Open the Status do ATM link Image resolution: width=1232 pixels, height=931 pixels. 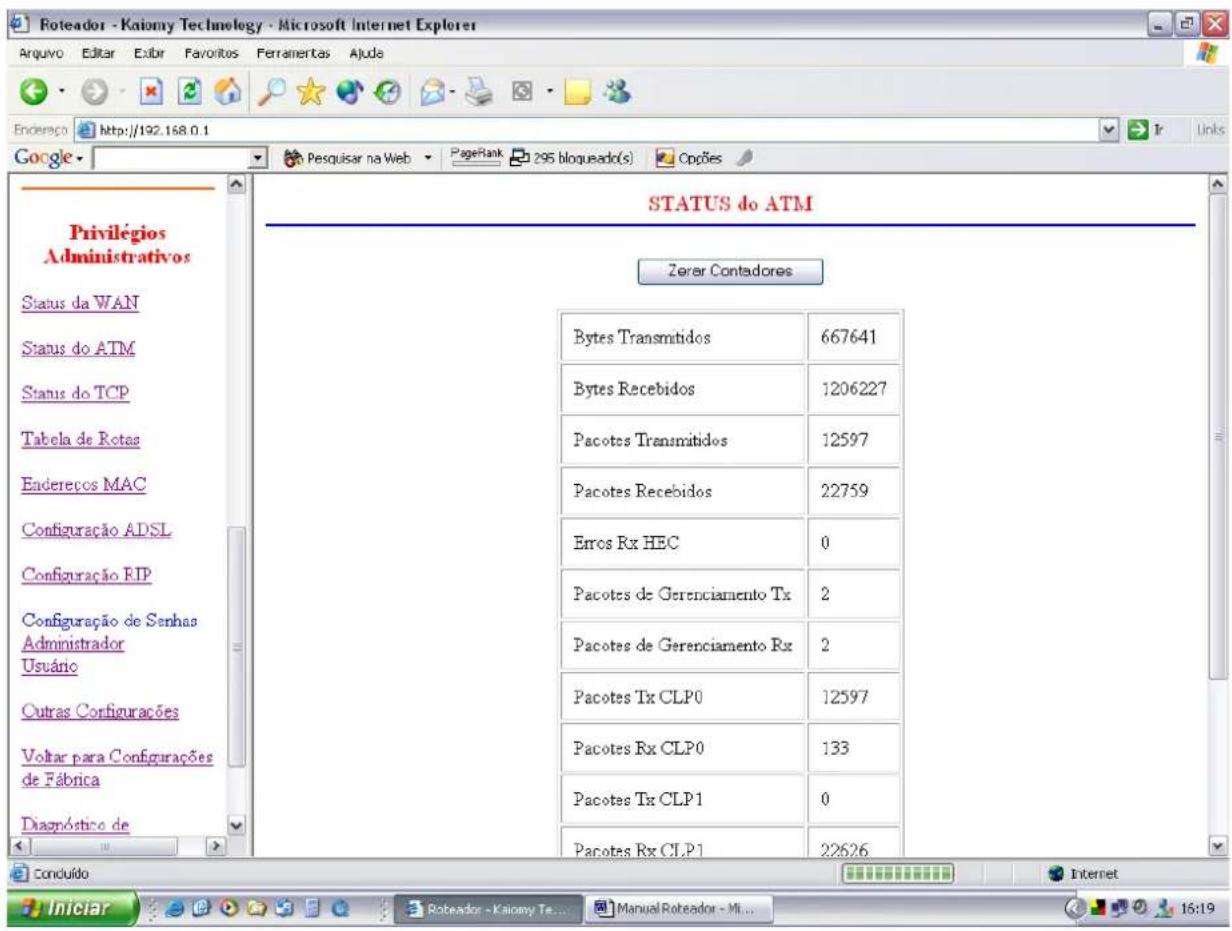78,348
